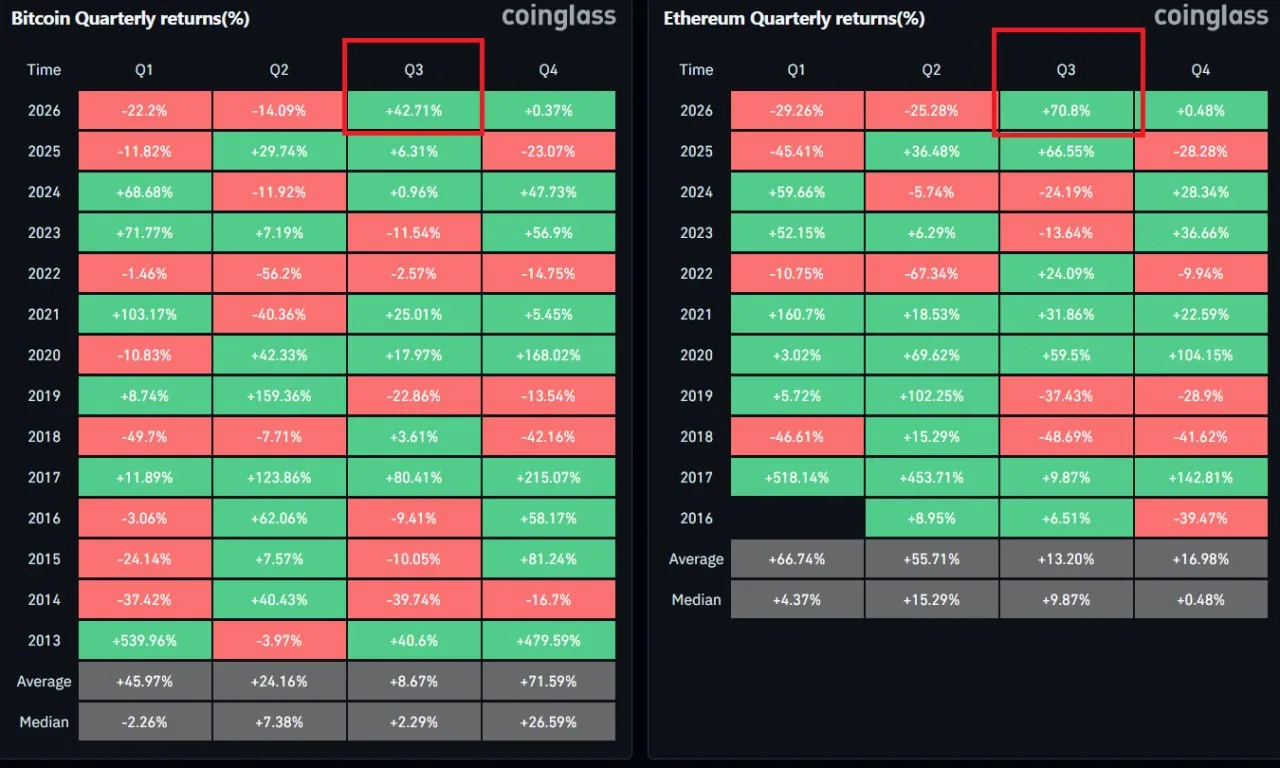Click Ethereum Average Q1 value +66.74%
The image size is (1280, 768).
(x=797, y=559)
